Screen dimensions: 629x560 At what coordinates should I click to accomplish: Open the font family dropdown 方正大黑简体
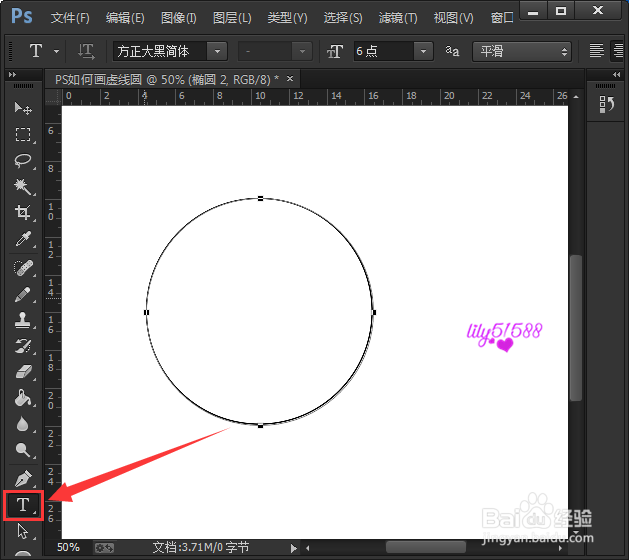[x=217, y=51]
